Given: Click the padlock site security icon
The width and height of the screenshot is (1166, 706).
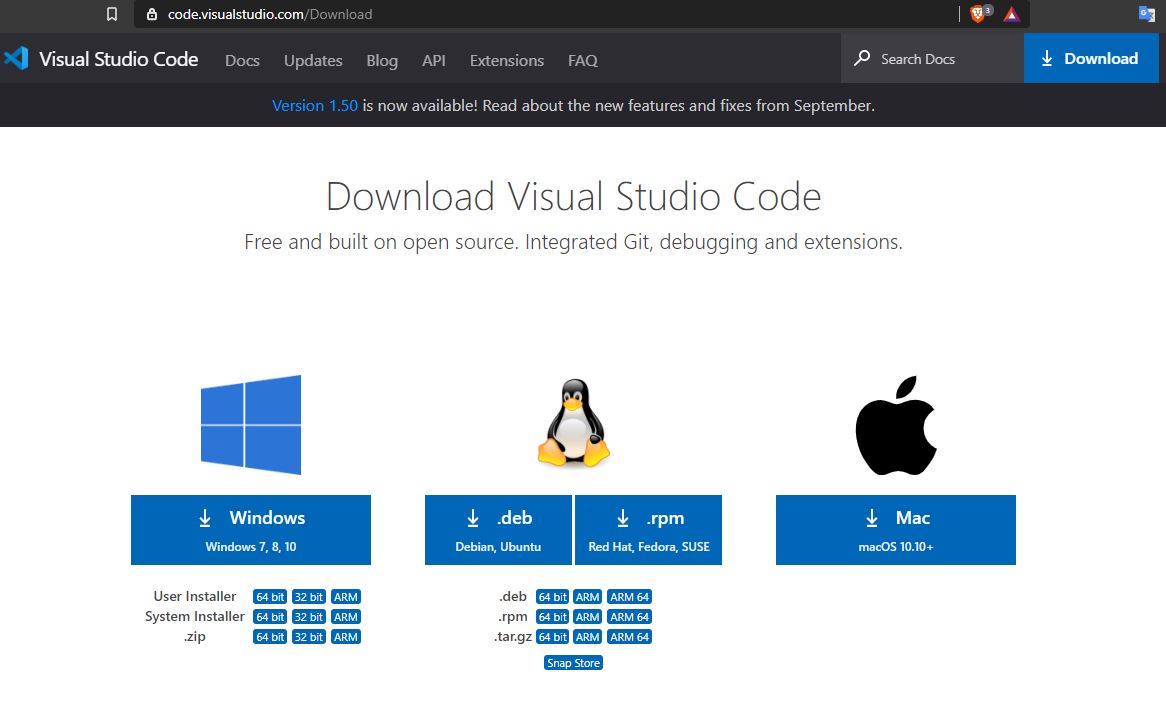Looking at the screenshot, I should coord(152,14).
